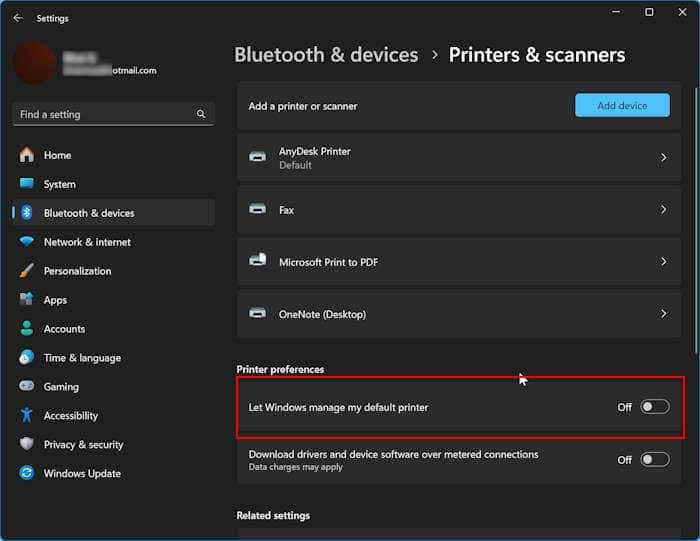Click the search magnifier icon

[201, 114]
